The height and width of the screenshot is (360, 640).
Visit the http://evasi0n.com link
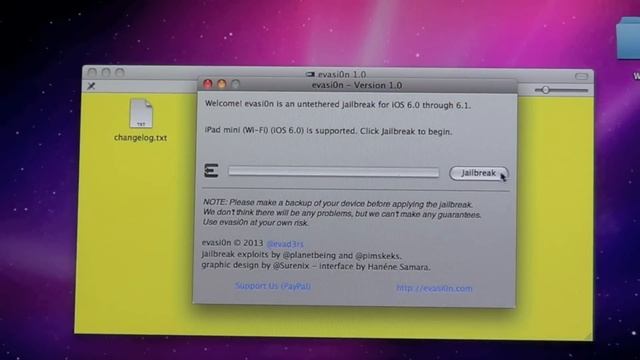434,288
